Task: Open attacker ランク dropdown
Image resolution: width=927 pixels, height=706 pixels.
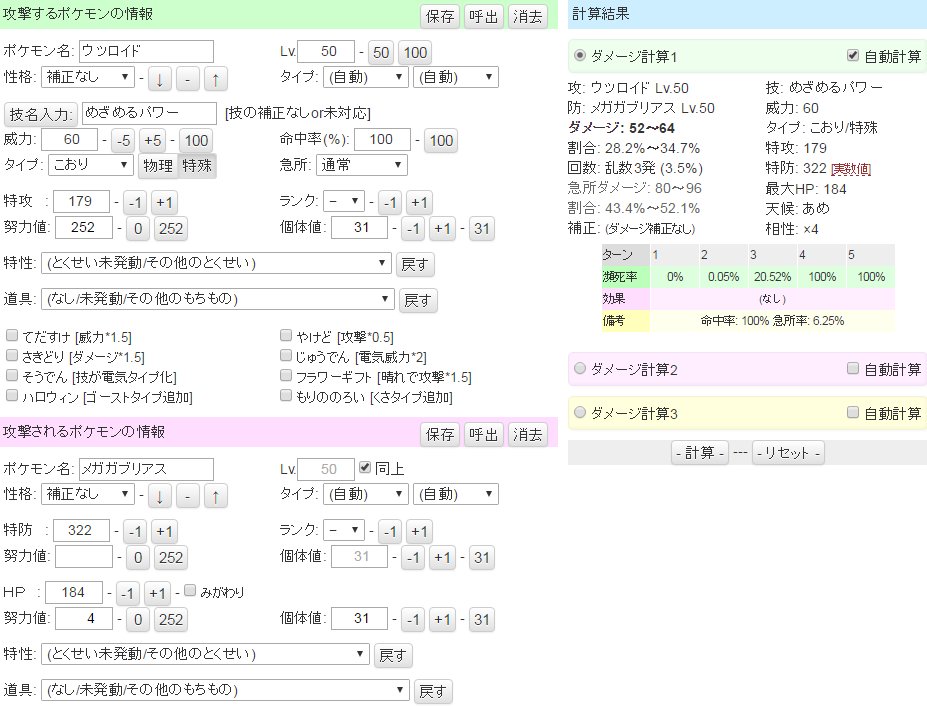Action: tap(344, 201)
